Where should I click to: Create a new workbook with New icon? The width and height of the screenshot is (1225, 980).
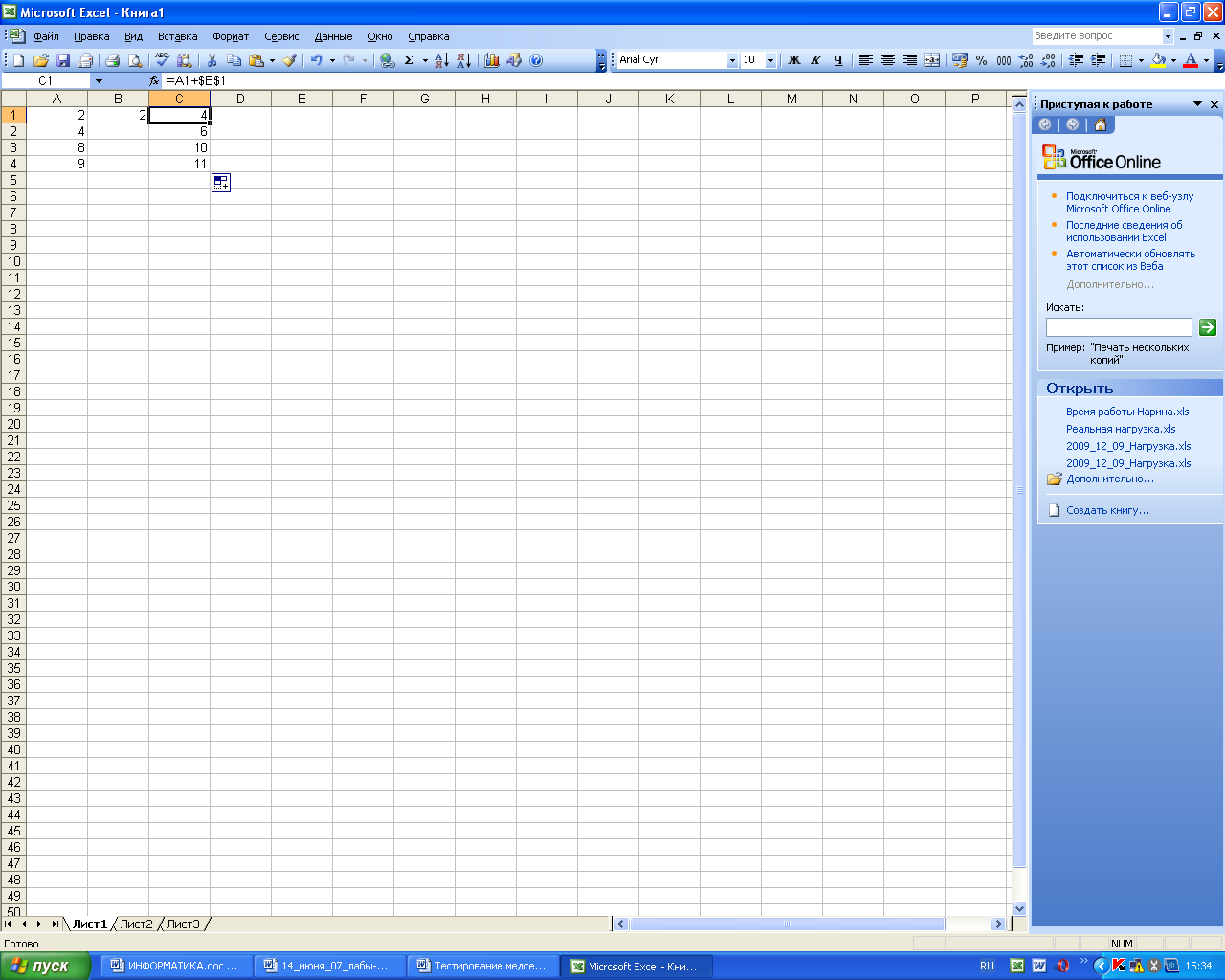click(x=18, y=60)
